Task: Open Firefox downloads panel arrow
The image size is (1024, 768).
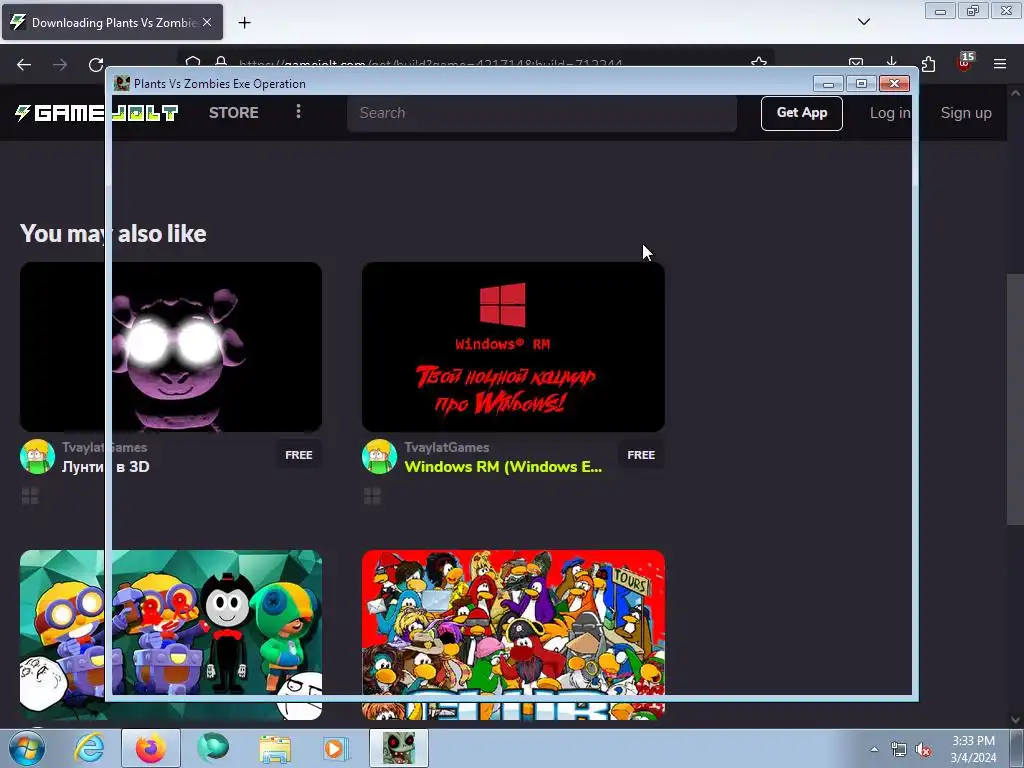Action: (x=891, y=63)
